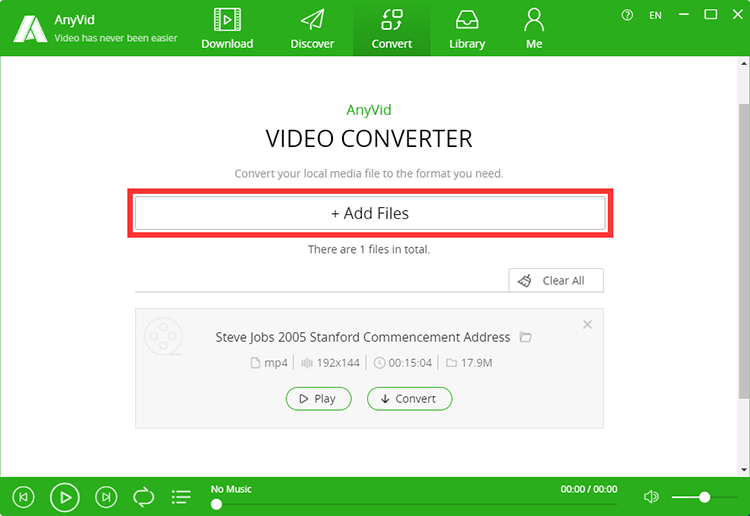Open the Download tab

click(x=227, y=29)
